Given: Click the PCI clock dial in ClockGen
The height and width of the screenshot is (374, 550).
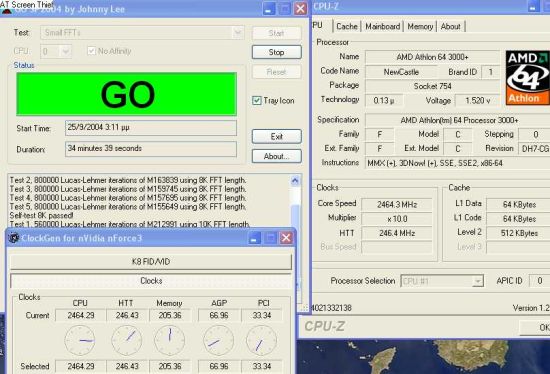Looking at the screenshot, I should coord(262,340).
